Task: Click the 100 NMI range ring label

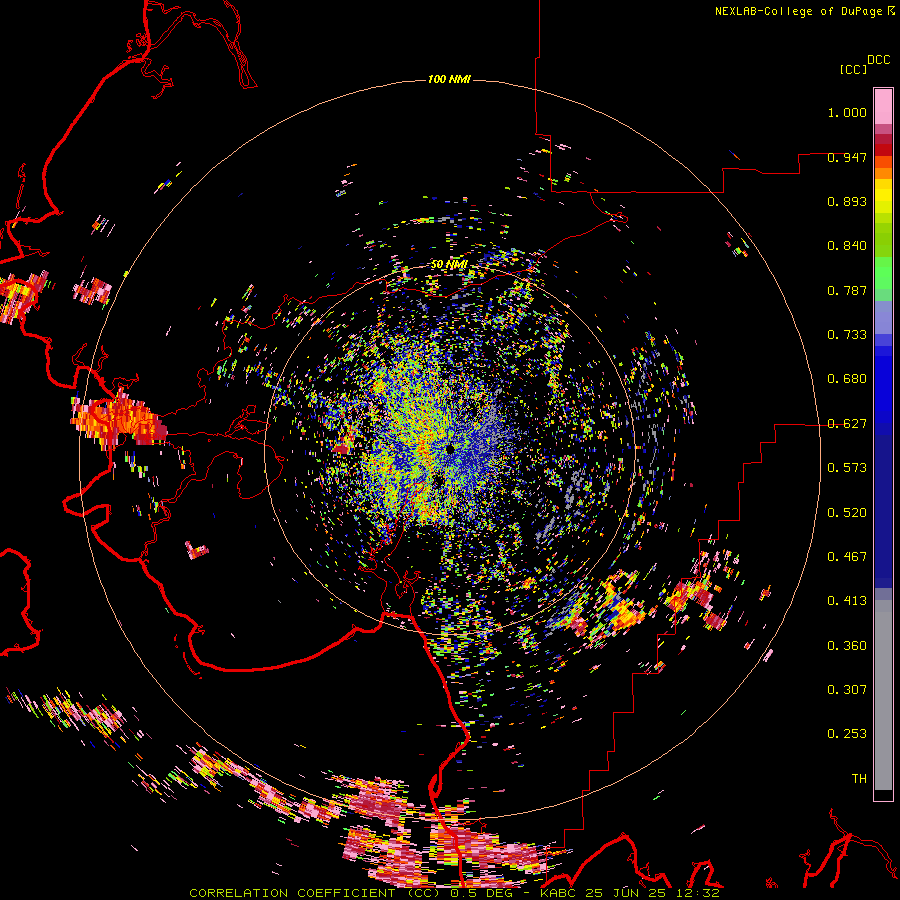Action: point(449,79)
